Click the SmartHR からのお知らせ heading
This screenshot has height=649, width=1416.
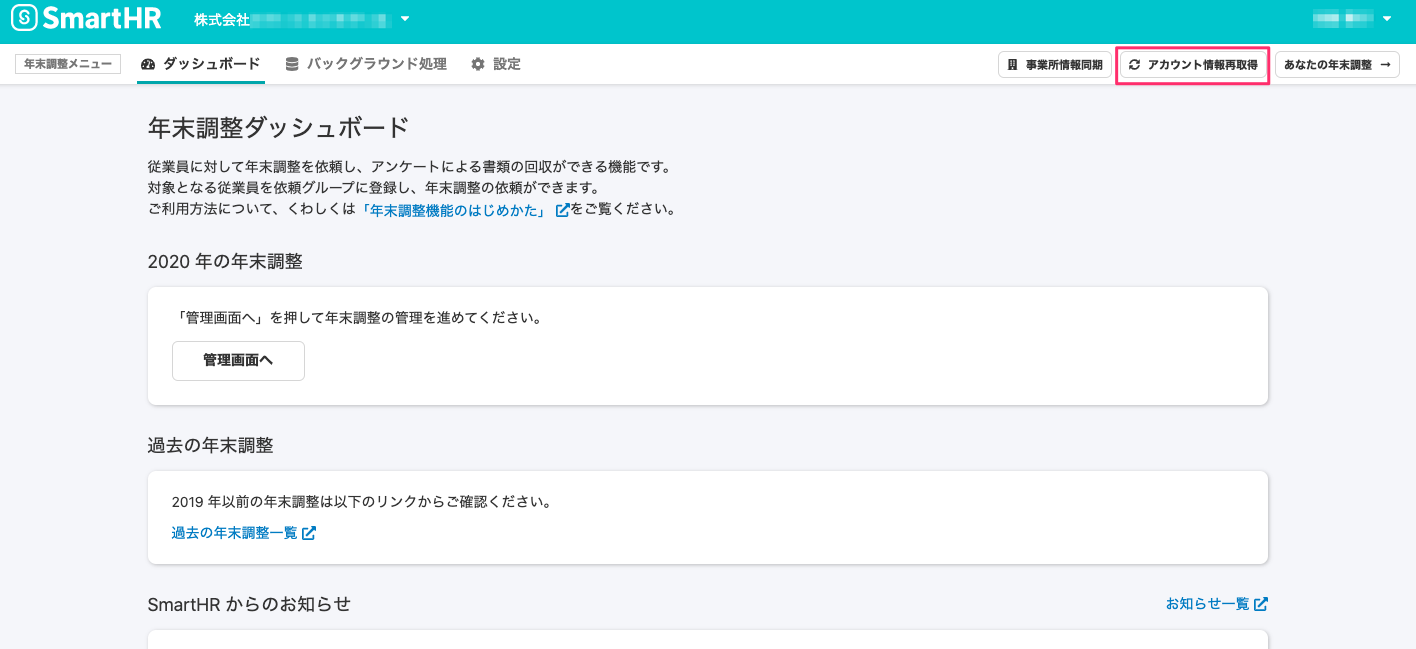coord(249,604)
